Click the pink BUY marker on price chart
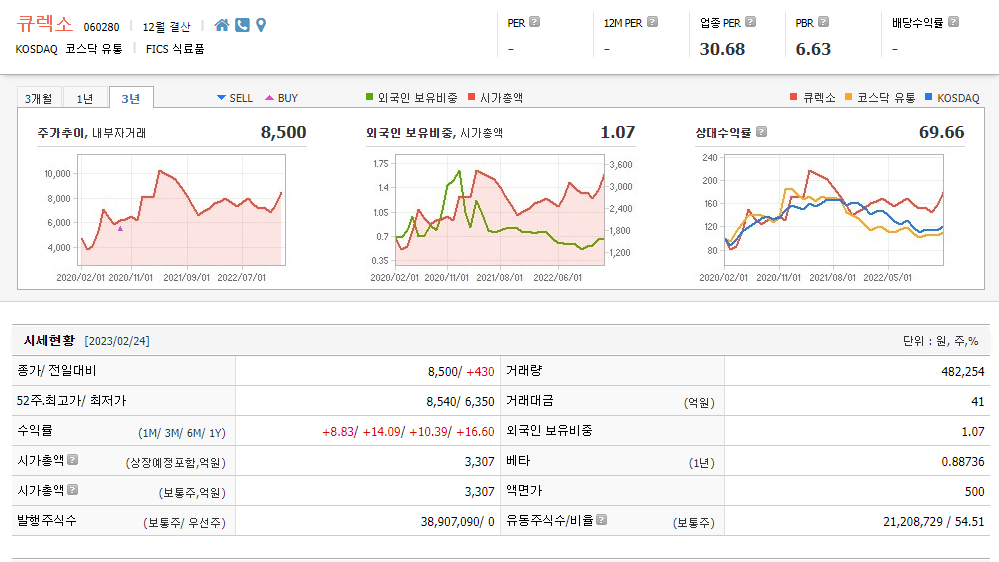The width and height of the screenshot is (999, 562). pyautogui.click(x=120, y=228)
